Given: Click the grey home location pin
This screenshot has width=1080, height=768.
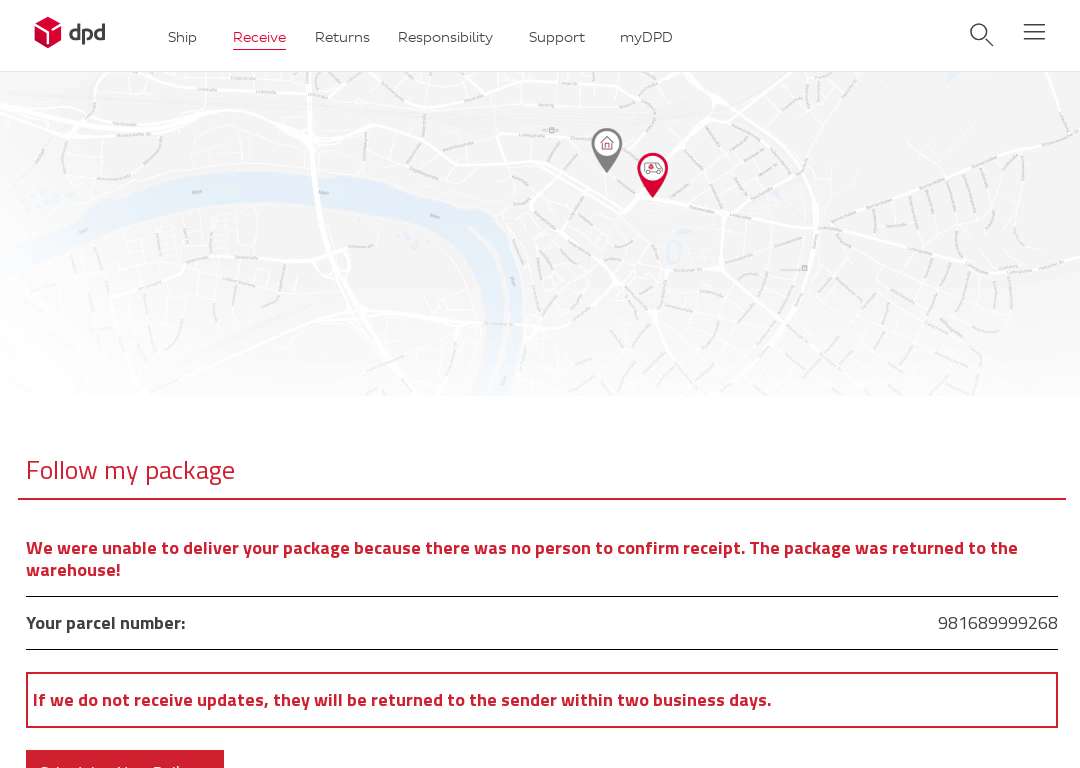Looking at the screenshot, I should click(x=607, y=149).
